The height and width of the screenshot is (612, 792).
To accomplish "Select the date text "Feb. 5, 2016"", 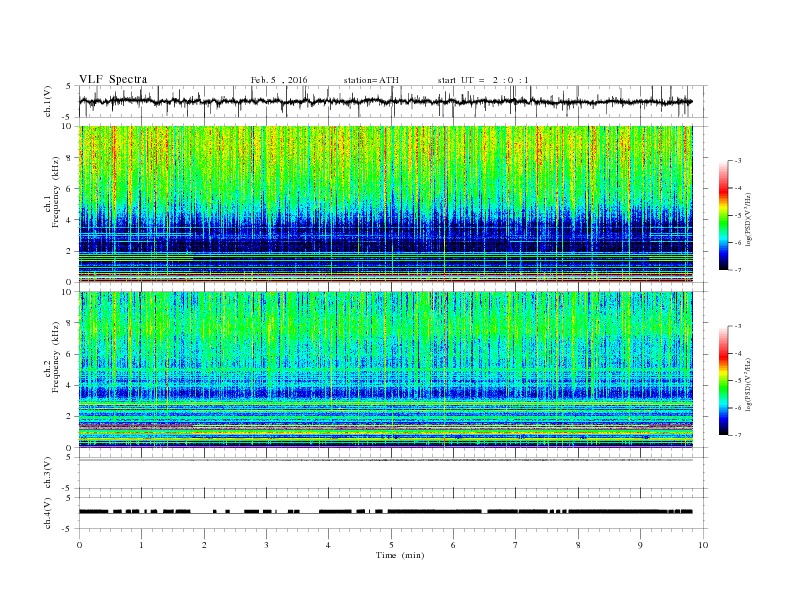I will tap(279, 80).
